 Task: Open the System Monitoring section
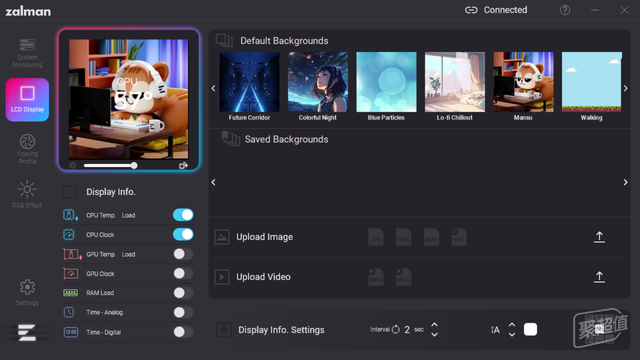pos(27,53)
